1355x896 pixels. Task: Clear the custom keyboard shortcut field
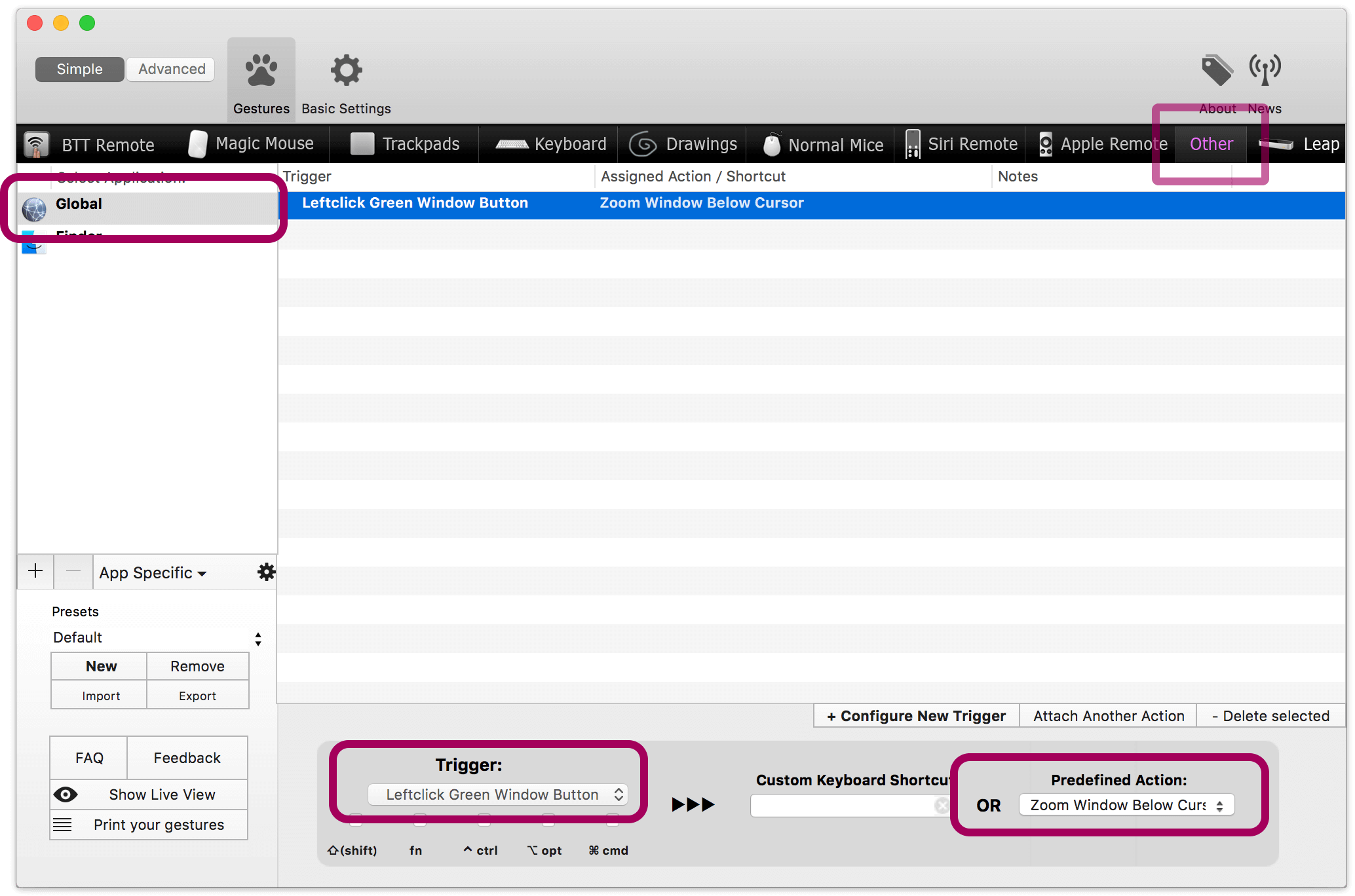pos(942,805)
